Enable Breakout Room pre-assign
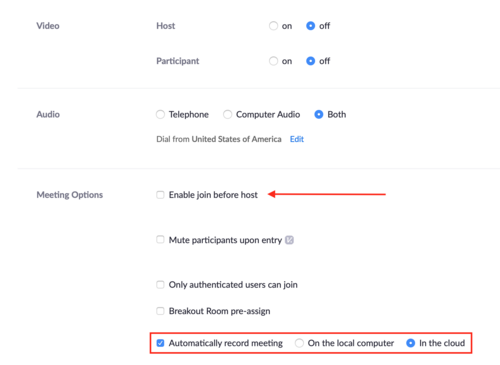 pyautogui.click(x=160, y=311)
